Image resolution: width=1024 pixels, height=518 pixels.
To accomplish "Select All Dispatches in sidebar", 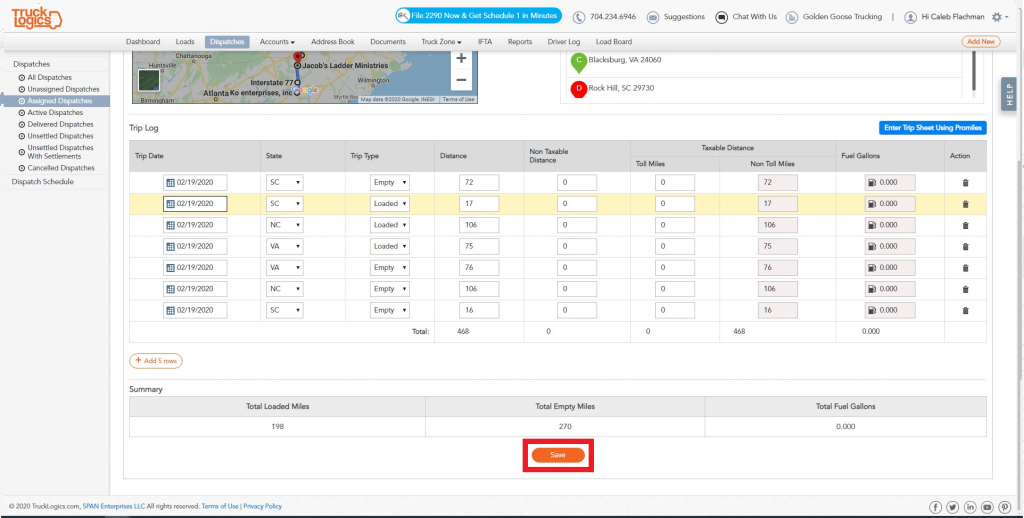I will coord(50,78).
